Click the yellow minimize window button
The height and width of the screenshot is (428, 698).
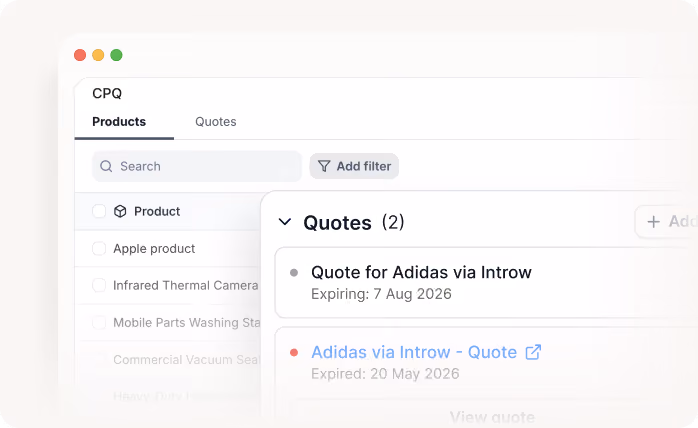pyautogui.click(x=98, y=55)
